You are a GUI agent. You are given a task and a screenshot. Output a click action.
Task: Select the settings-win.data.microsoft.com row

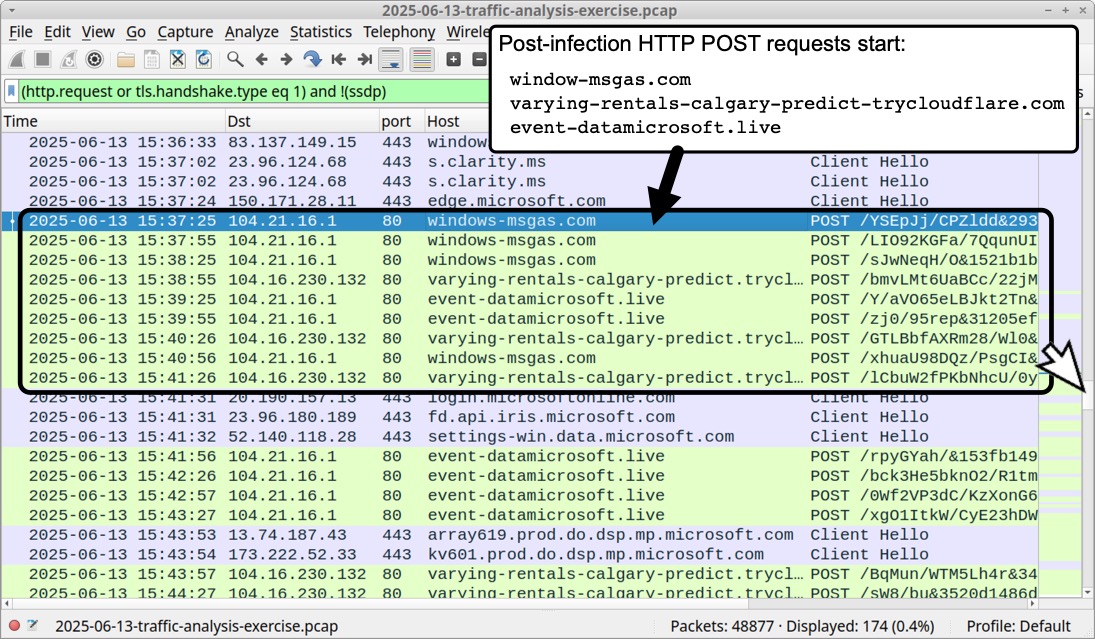pos(520,436)
